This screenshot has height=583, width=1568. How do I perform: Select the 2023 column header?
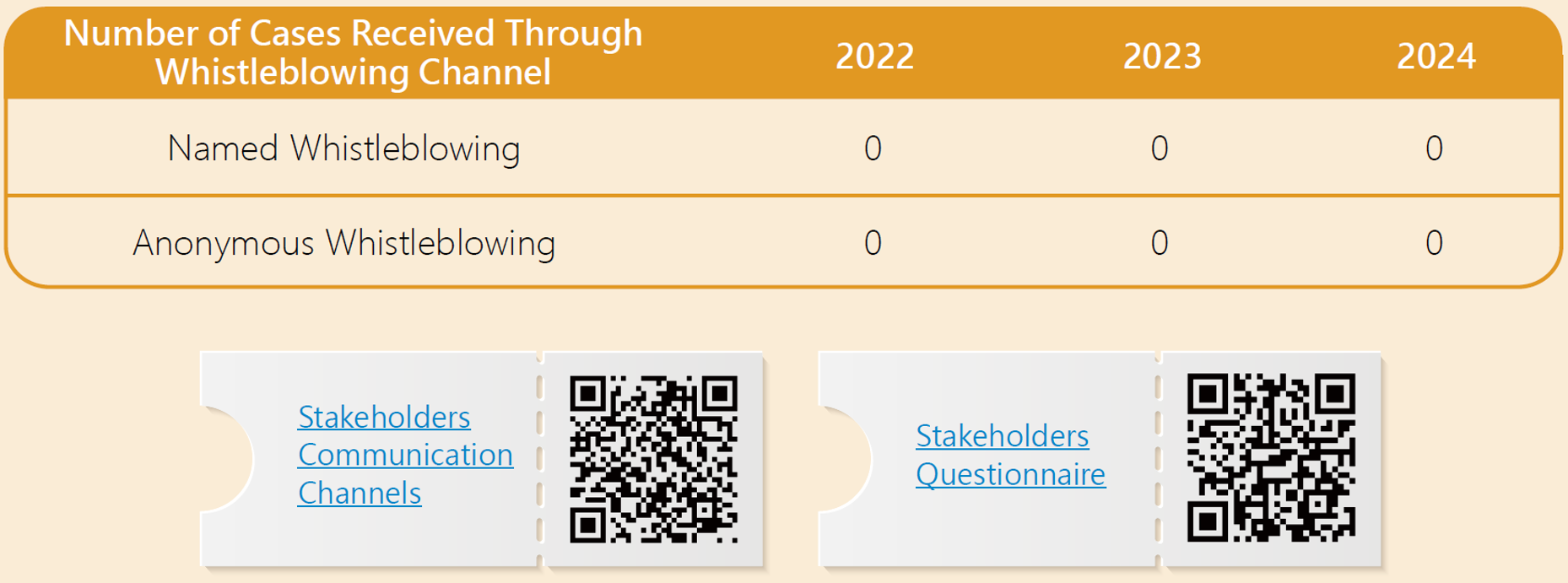pos(1161,56)
